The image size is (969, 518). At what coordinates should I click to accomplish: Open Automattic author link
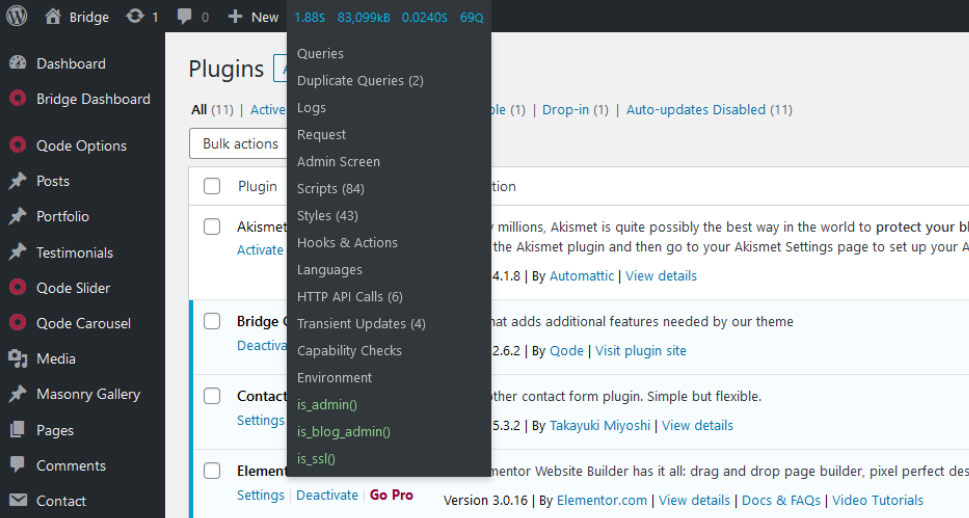click(x=582, y=276)
